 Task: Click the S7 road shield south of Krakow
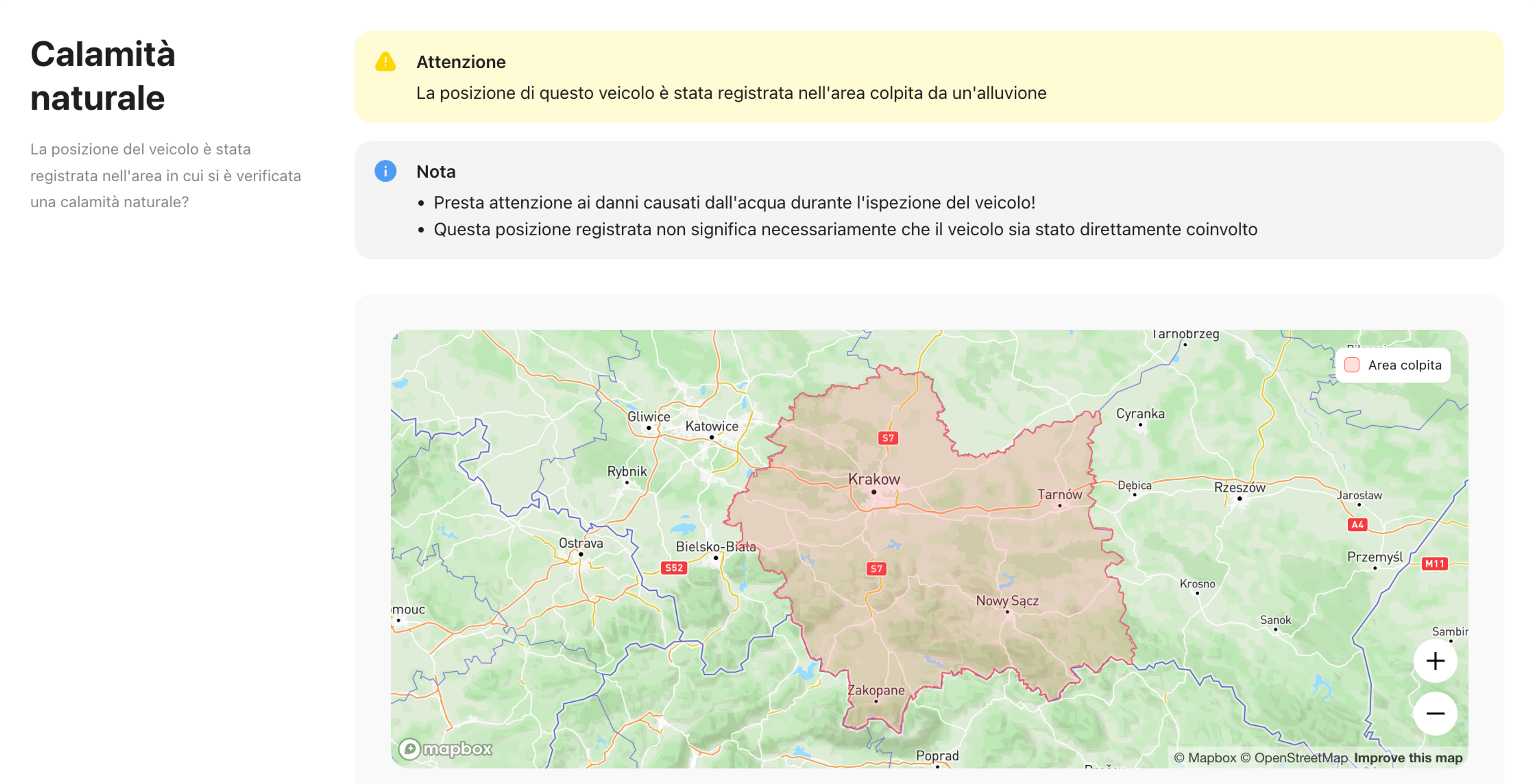(876, 568)
